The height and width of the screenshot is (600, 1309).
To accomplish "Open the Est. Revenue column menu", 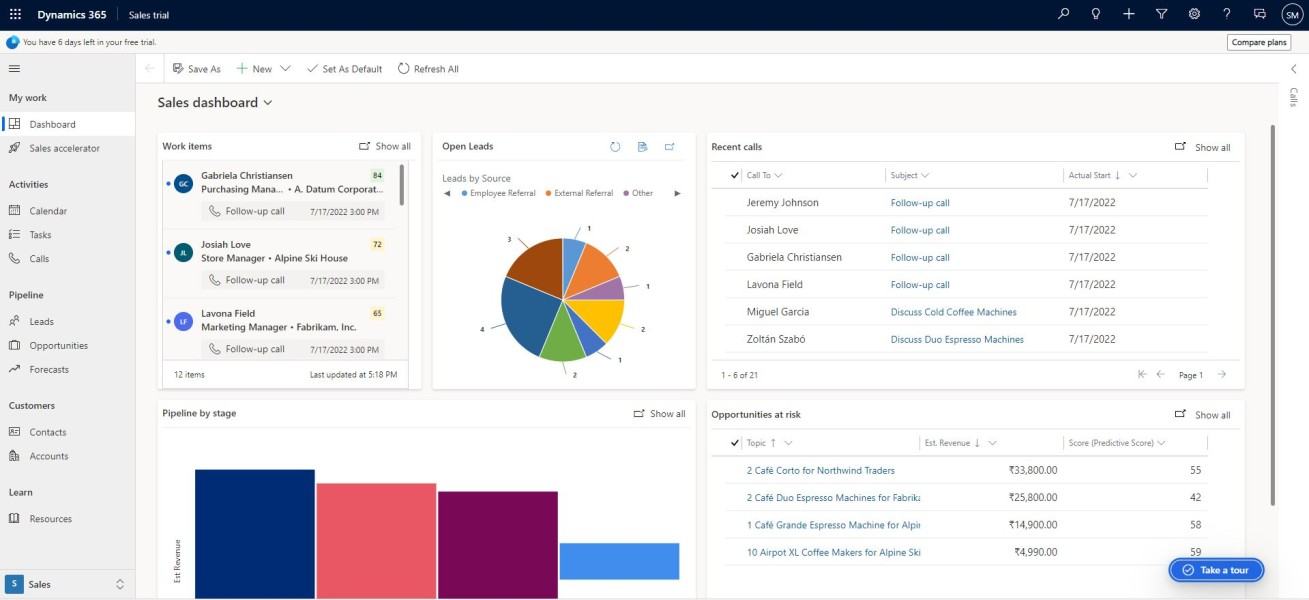I will tap(992, 443).
